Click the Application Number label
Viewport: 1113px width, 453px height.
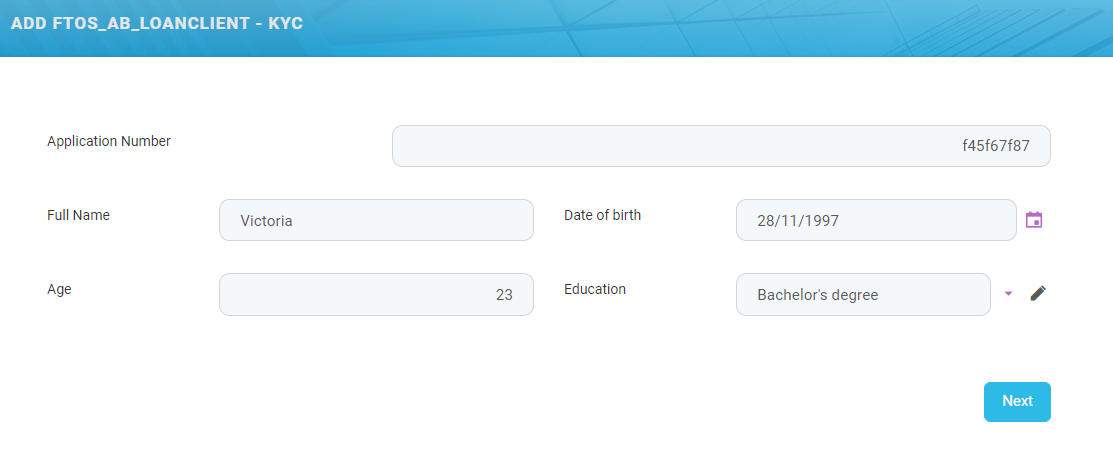tap(109, 141)
